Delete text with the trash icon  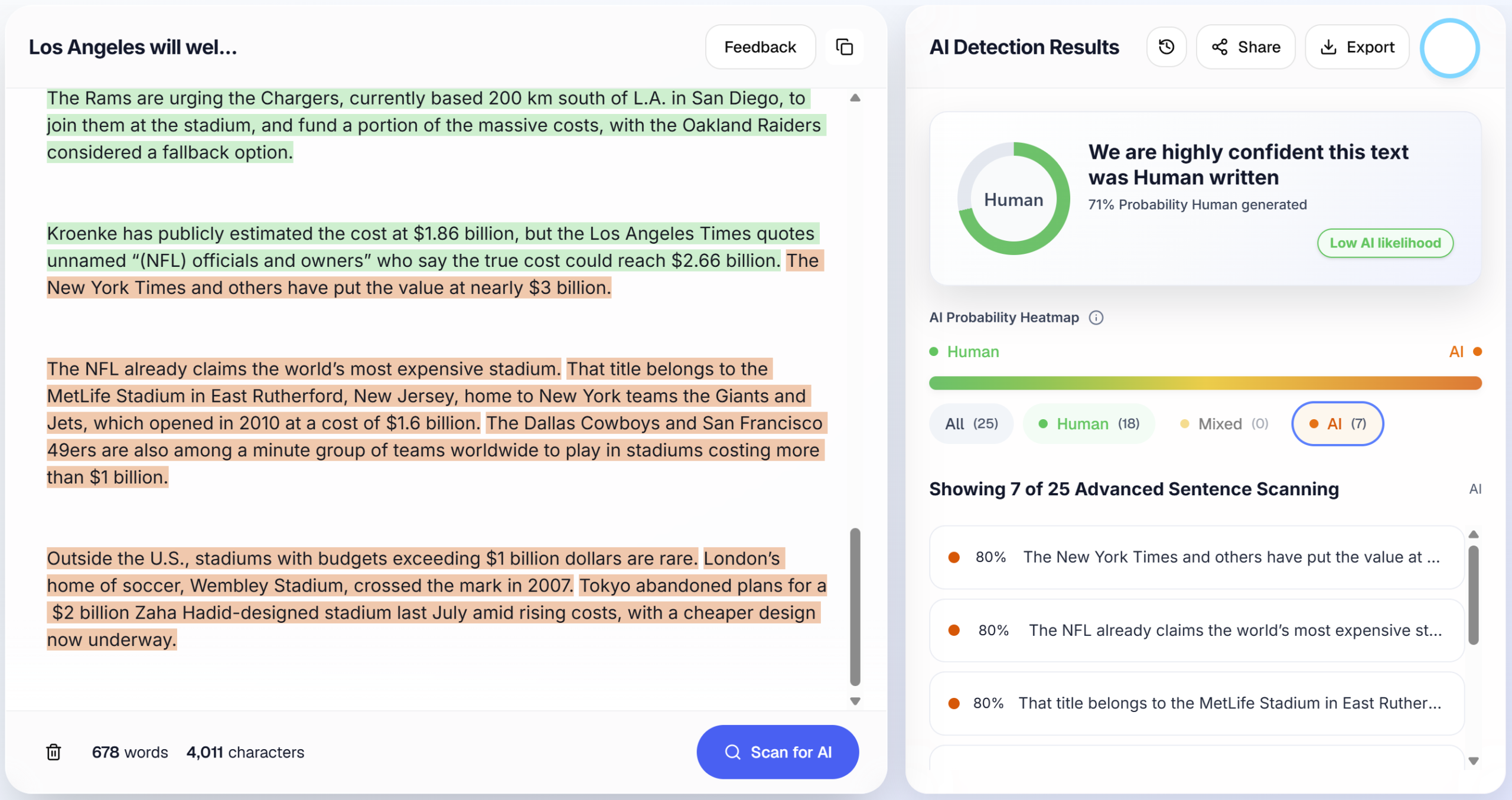[54, 752]
